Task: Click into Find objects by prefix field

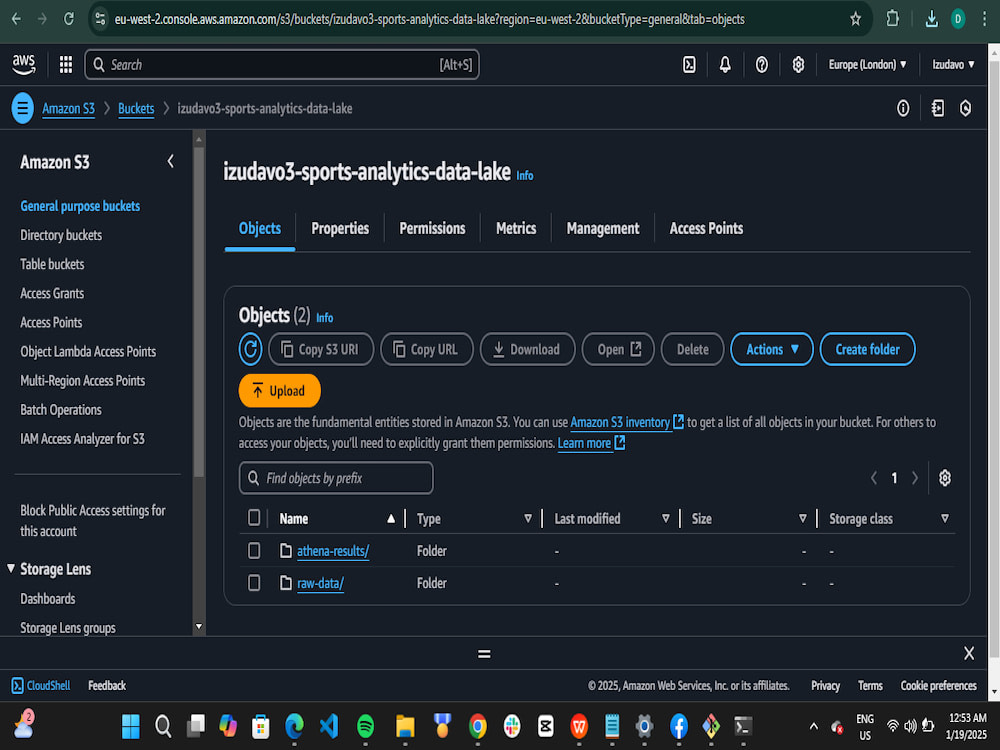Action: coord(336,478)
